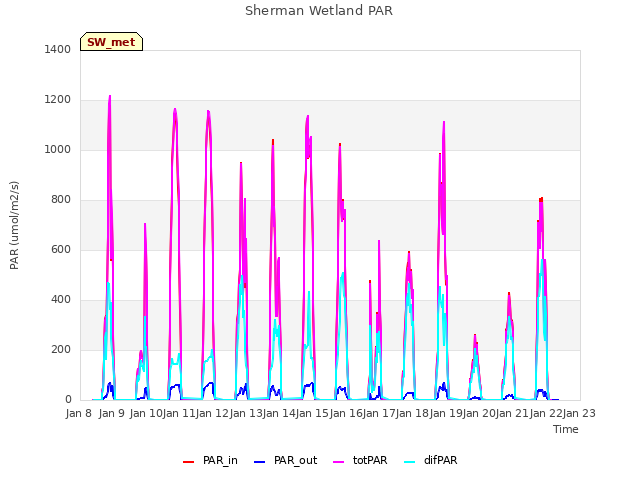
Task: Click the Jan 9 x-axis label
Action: pos(111,413)
